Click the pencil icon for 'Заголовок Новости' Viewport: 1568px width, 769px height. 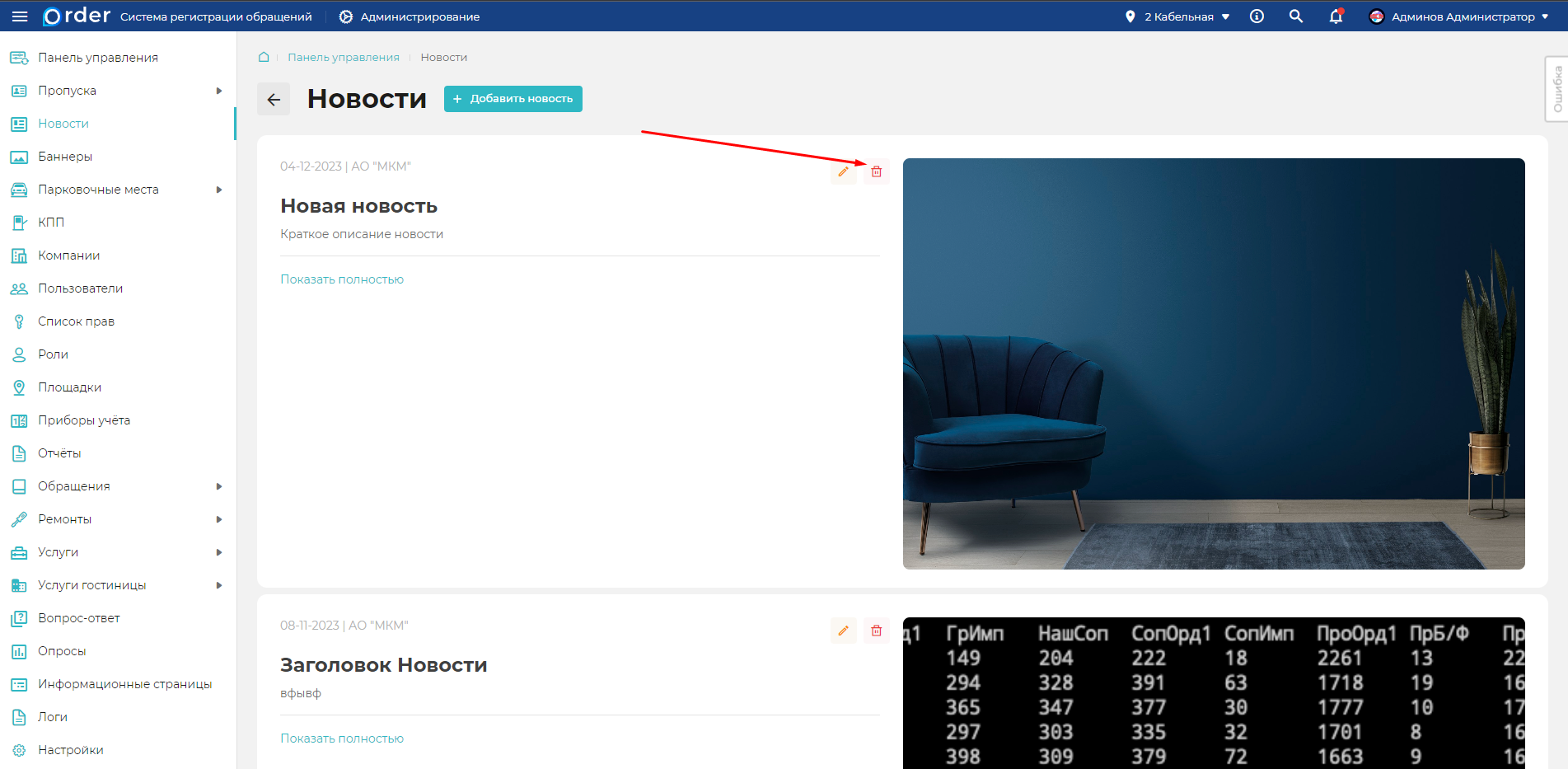point(843,631)
